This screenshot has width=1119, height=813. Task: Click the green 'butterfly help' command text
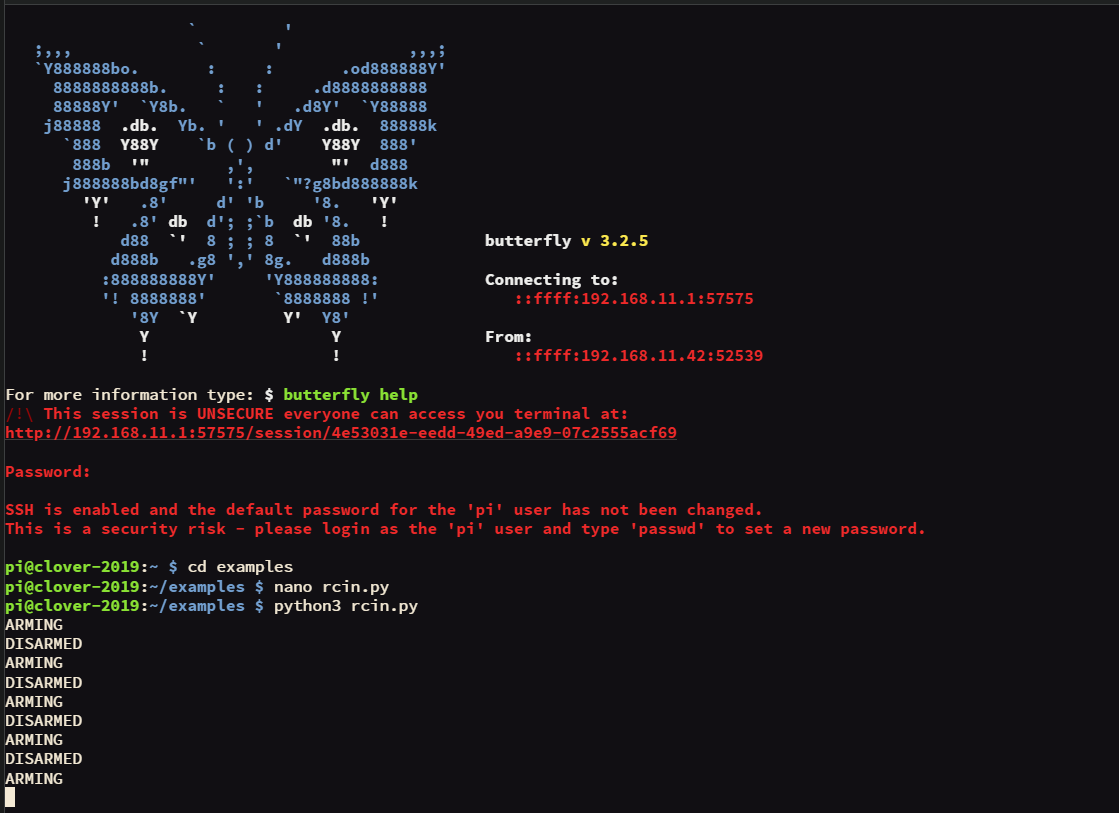tap(350, 395)
